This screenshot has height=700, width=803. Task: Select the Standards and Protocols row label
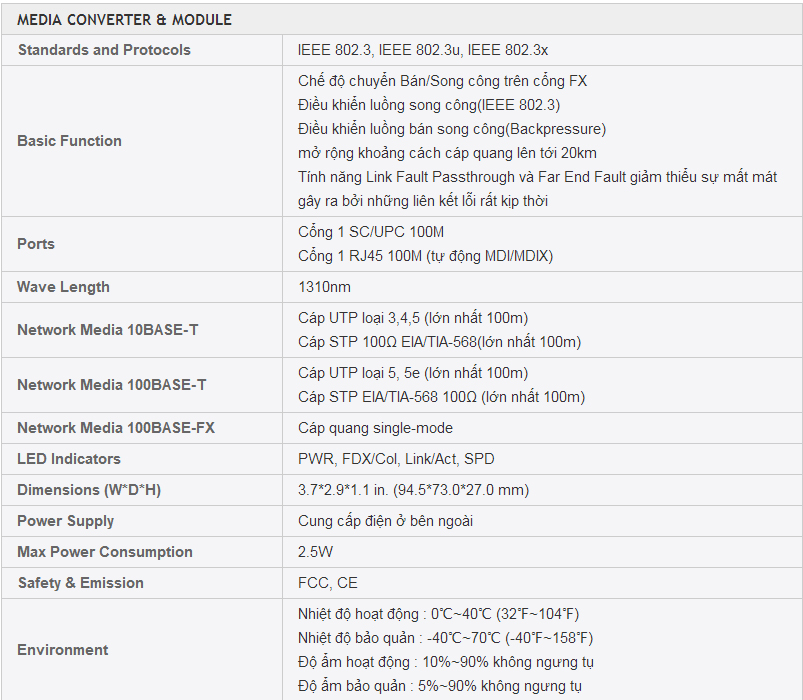(x=104, y=50)
